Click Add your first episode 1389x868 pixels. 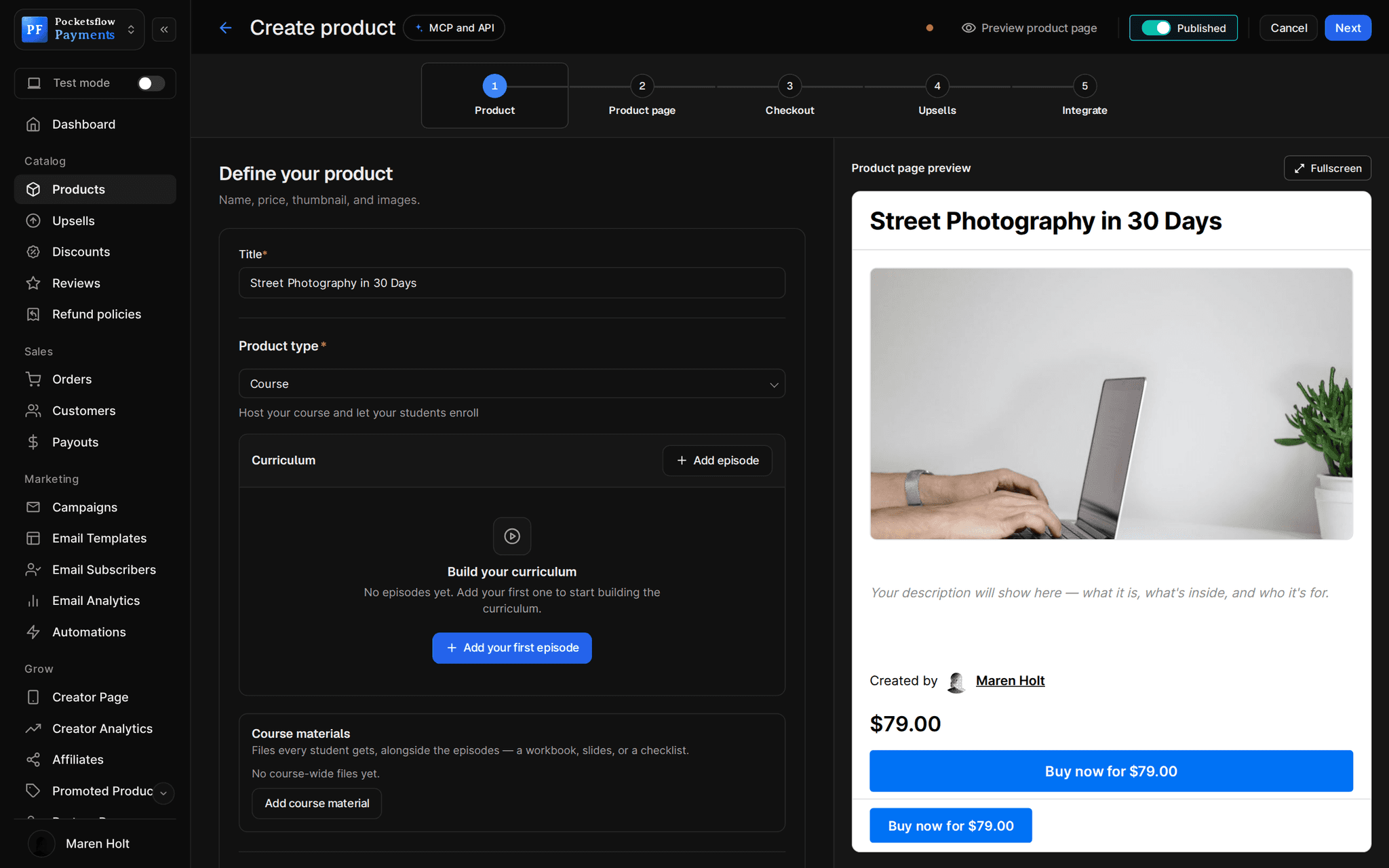pos(512,648)
